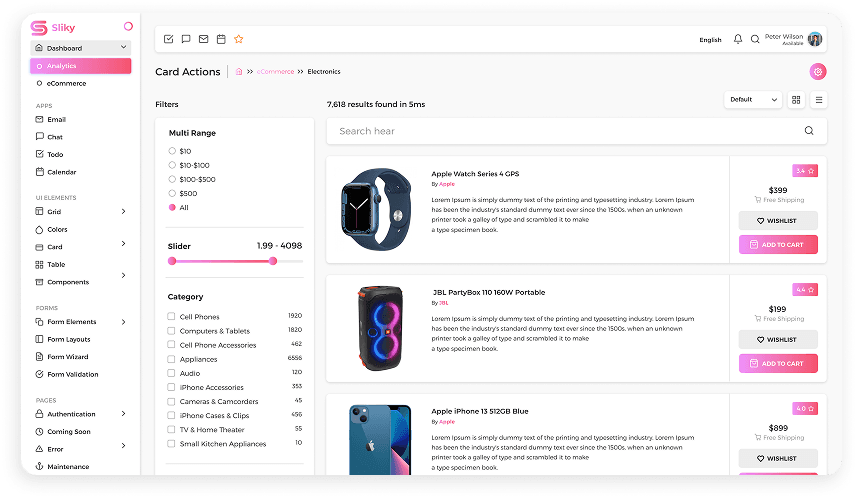This screenshot has height=498, width=857.
Task: Switch to list view layout icon
Action: [x=819, y=100]
